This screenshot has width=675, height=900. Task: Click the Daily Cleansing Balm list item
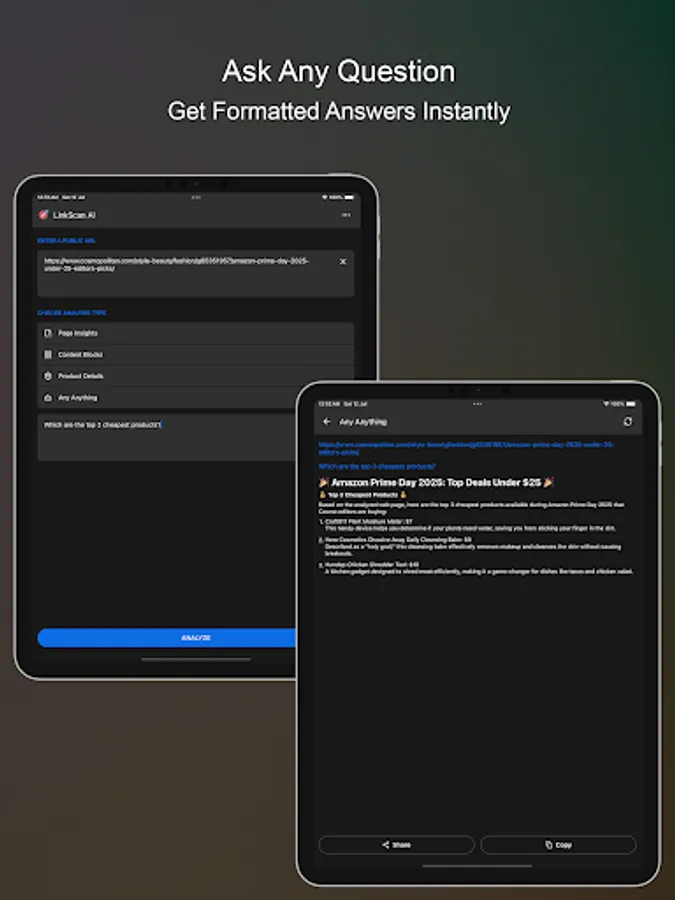tap(470, 546)
